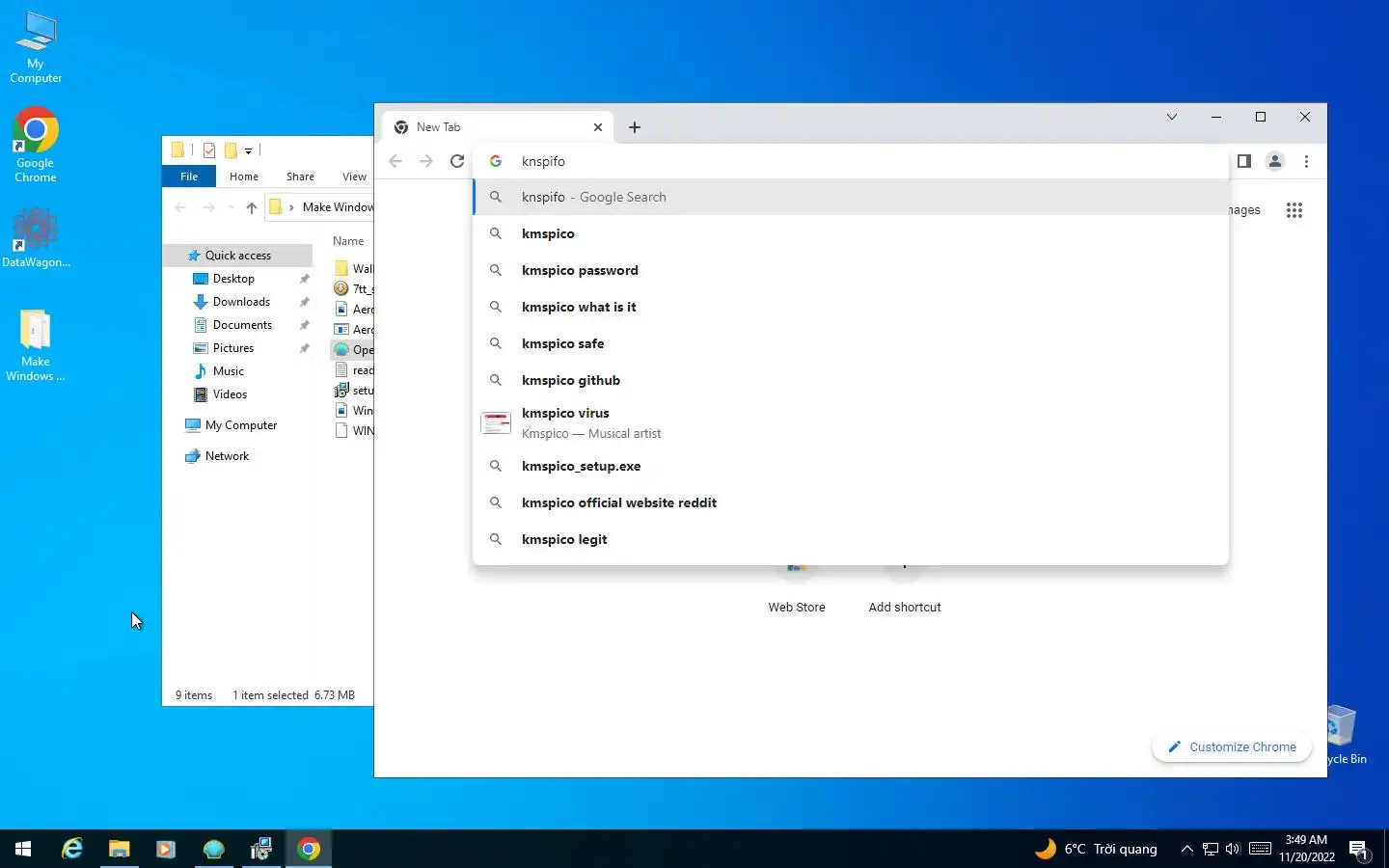Open touch keyboard tray icon

click(1260, 849)
